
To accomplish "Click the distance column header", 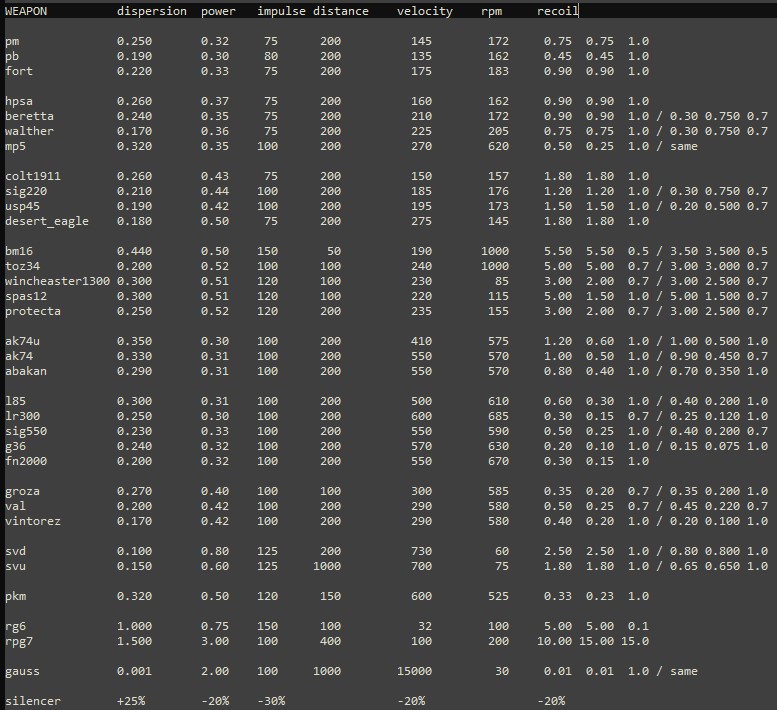I will click(340, 11).
